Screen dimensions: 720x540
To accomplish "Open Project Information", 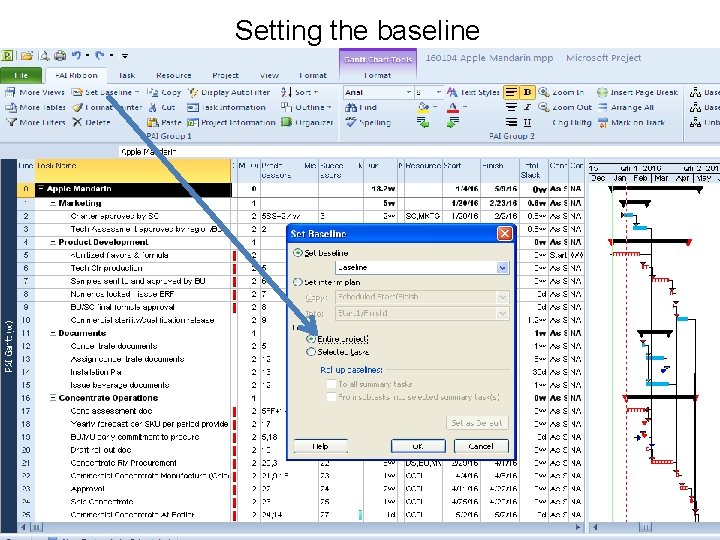I will point(231,123).
